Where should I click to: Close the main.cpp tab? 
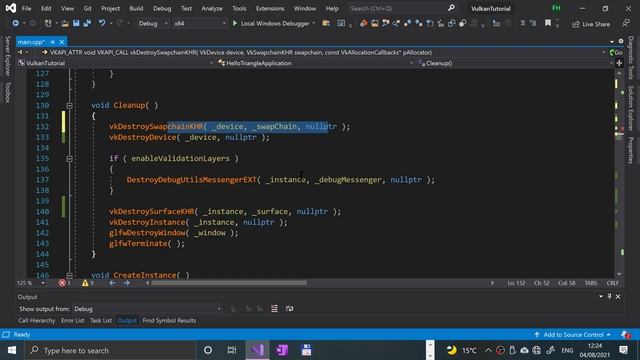click(x=62, y=42)
